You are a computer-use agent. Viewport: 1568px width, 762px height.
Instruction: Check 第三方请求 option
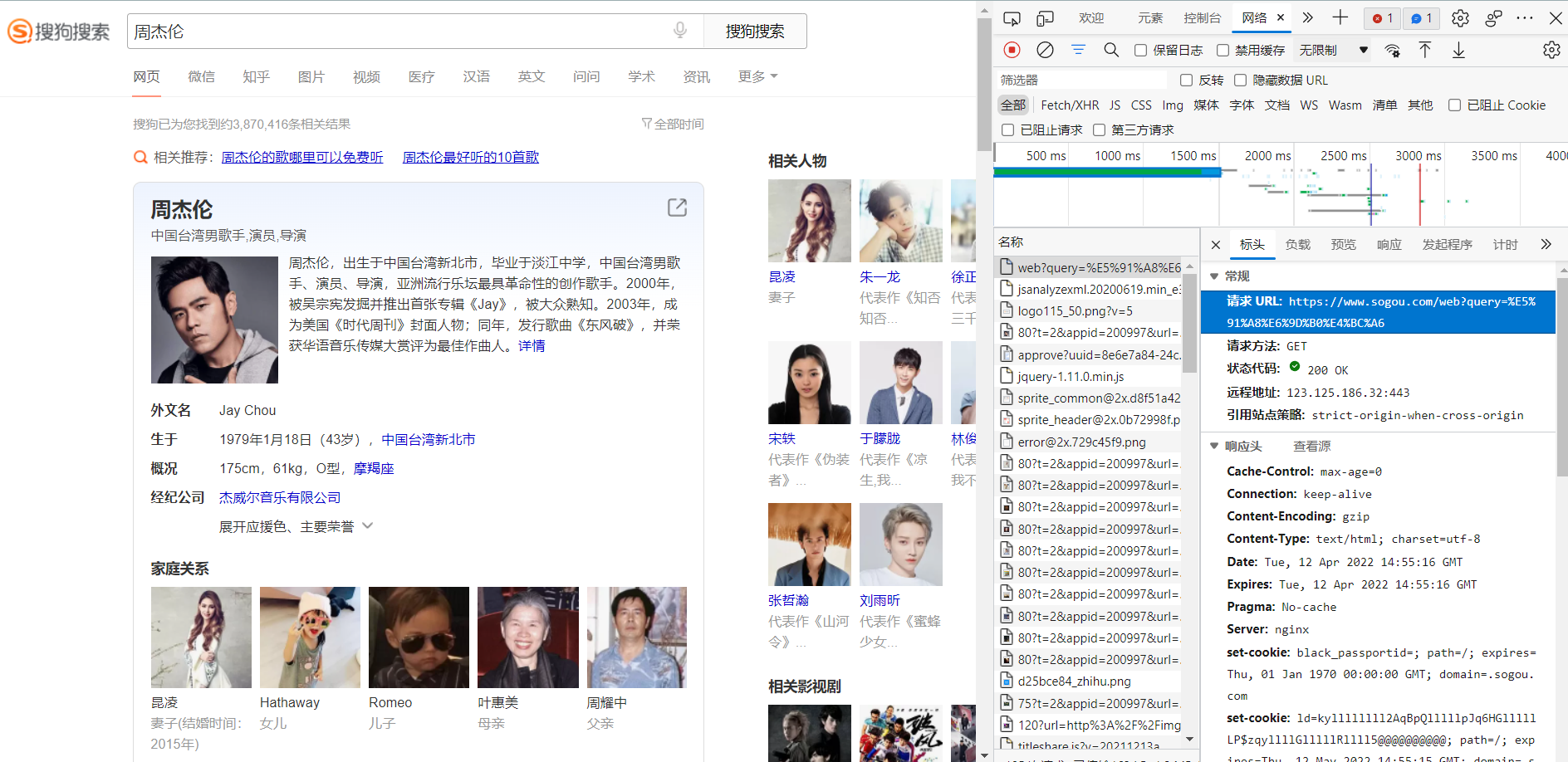1100,130
